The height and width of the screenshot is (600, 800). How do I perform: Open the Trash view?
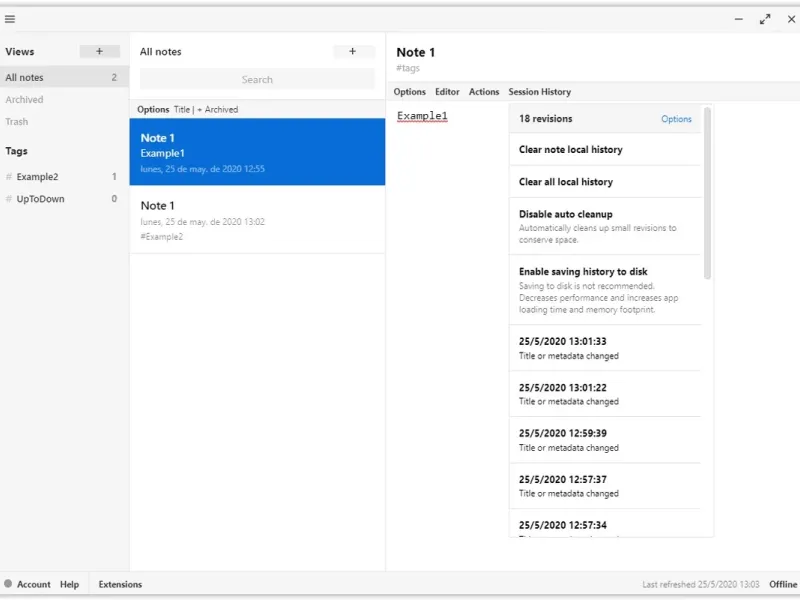pos(16,121)
